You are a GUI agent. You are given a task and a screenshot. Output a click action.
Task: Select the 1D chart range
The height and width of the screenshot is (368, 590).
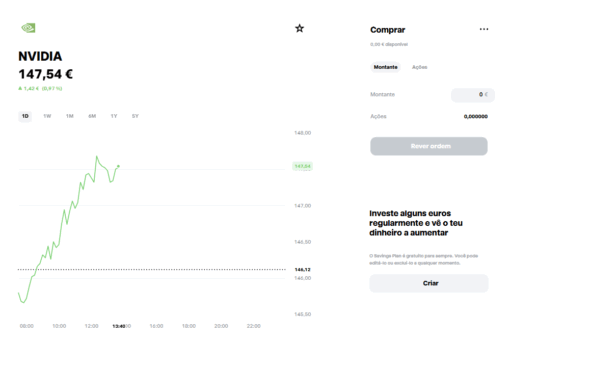point(25,116)
